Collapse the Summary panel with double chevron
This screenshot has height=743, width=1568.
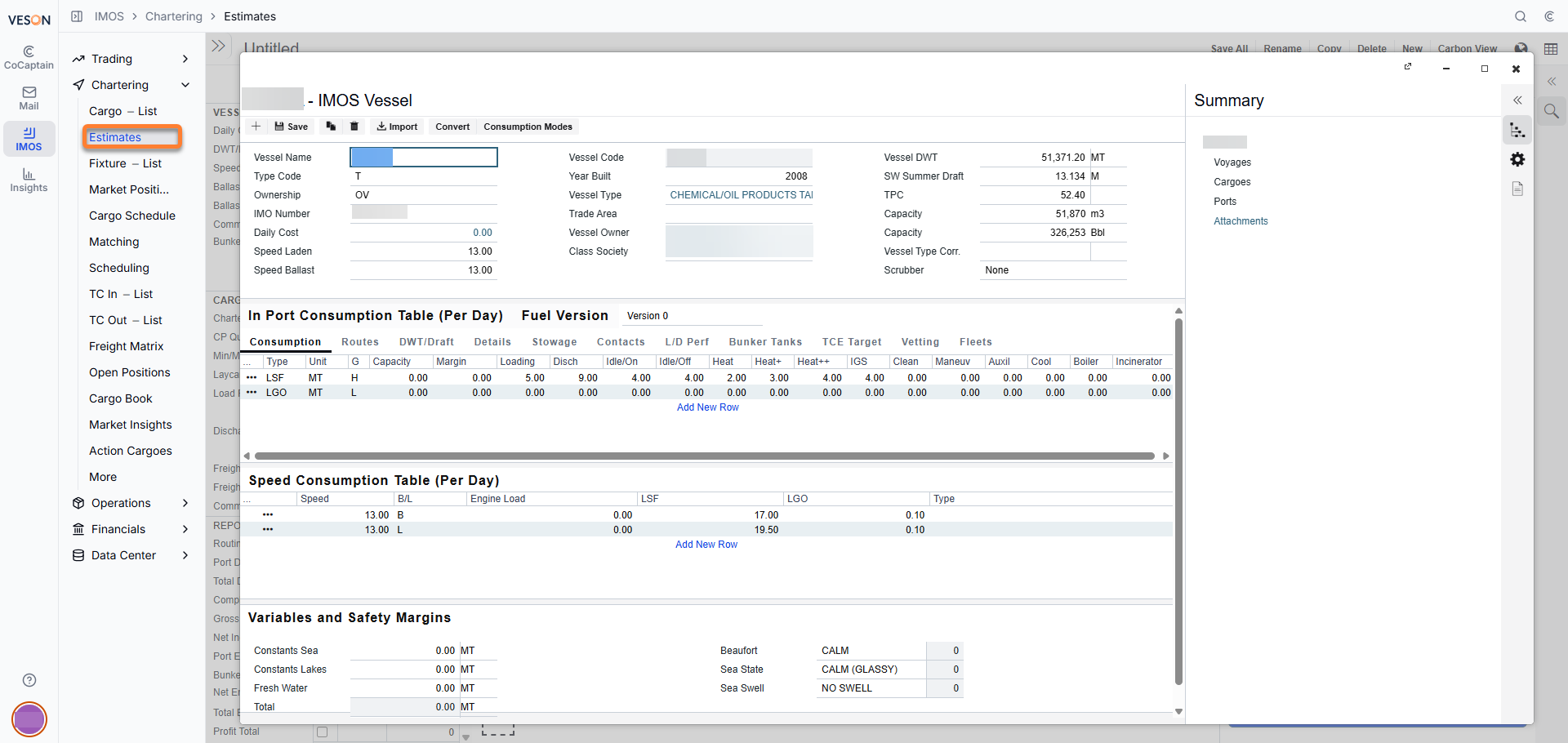[1517, 100]
